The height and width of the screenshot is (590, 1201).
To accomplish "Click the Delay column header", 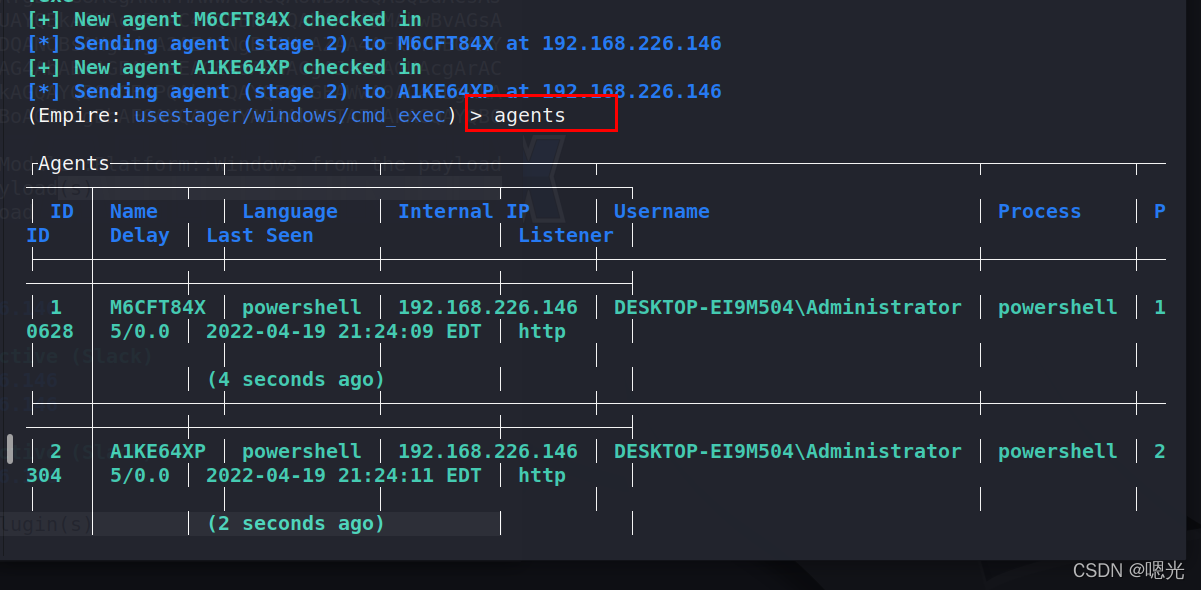I will click(x=139, y=235).
